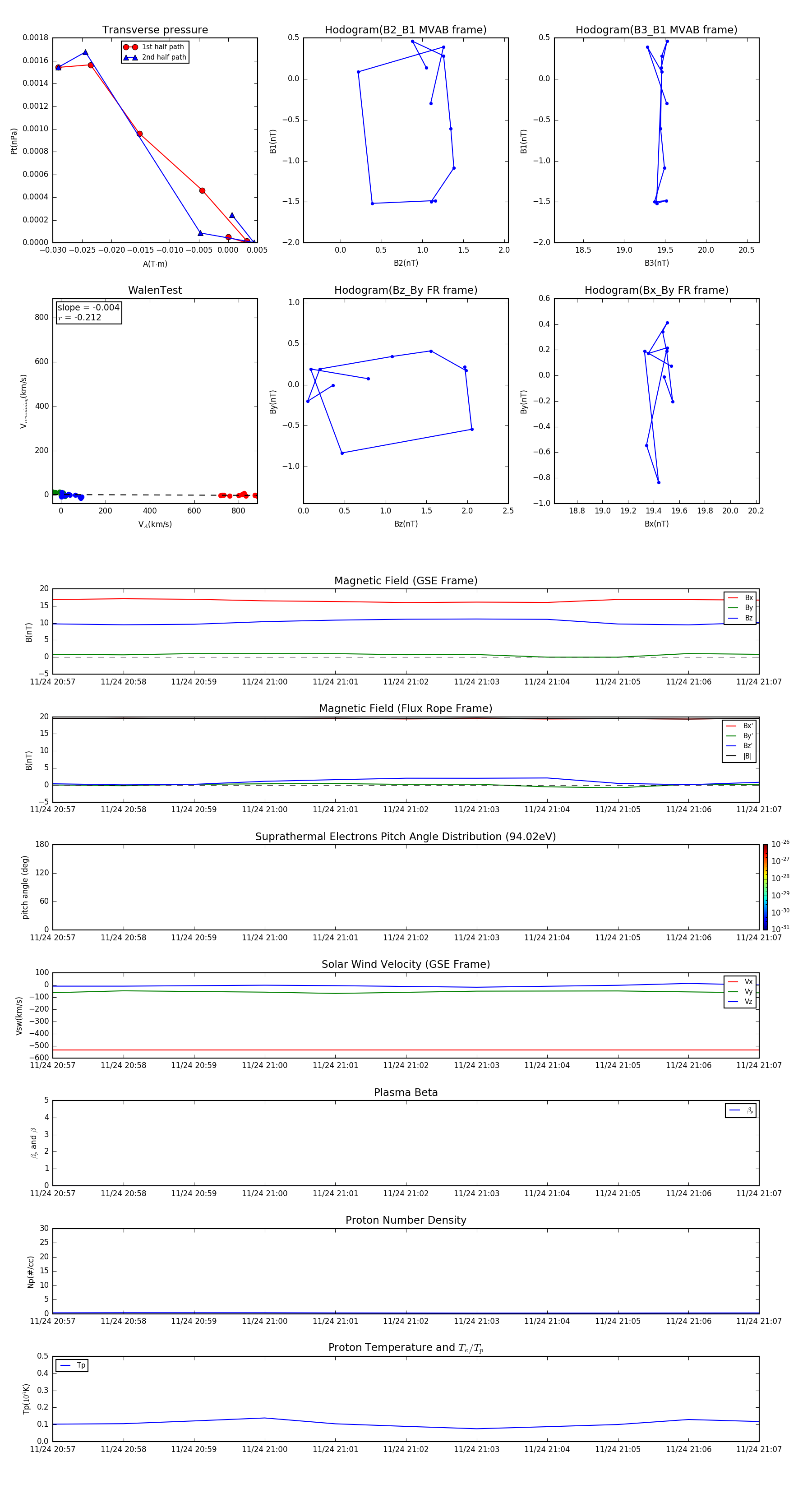This screenshot has width=812, height=1489.
Task: Click the Suprathermal Electrons Pitch Angle Distribution title
Action: coord(406,837)
